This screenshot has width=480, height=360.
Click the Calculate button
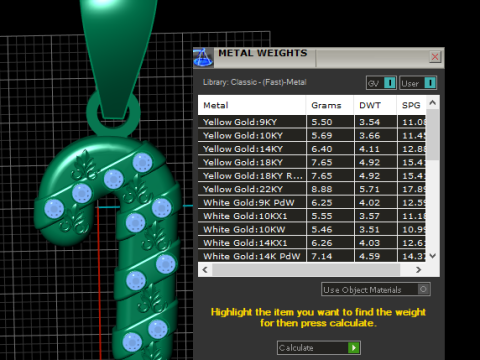pos(319,348)
